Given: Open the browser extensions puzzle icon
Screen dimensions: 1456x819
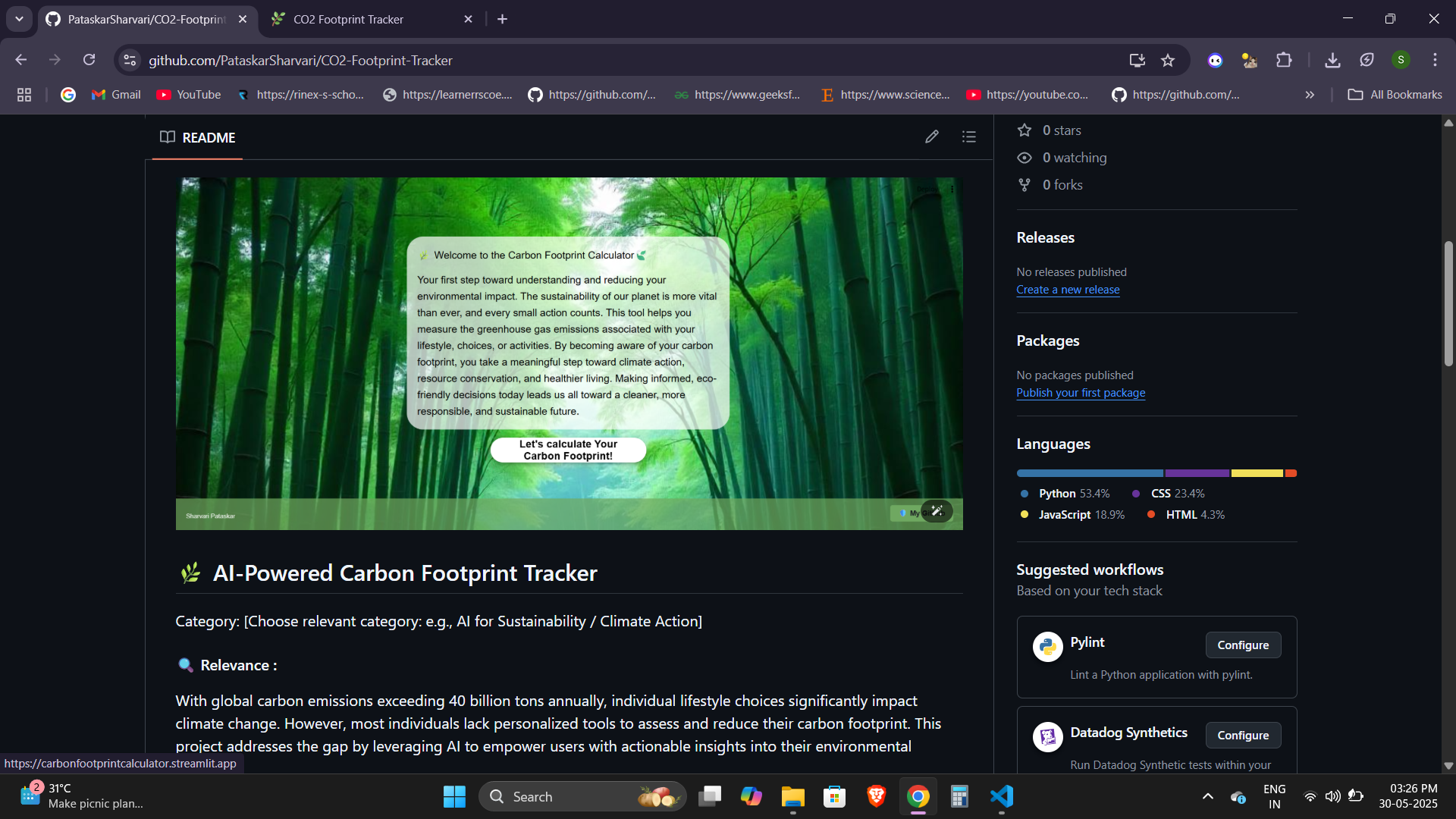Looking at the screenshot, I should click(1284, 61).
